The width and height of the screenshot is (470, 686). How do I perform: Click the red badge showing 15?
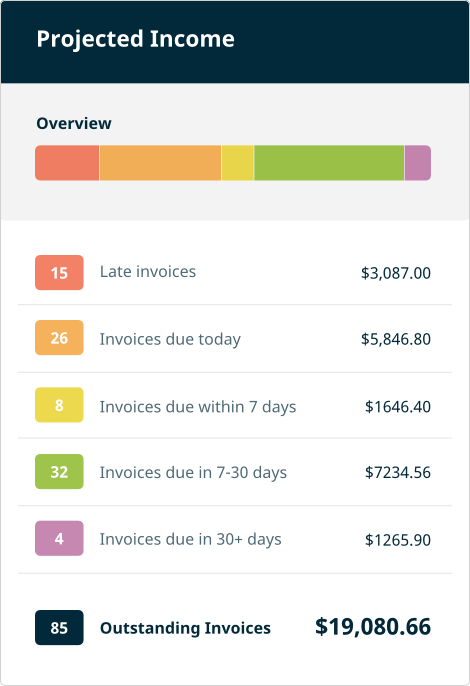(59, 273)
